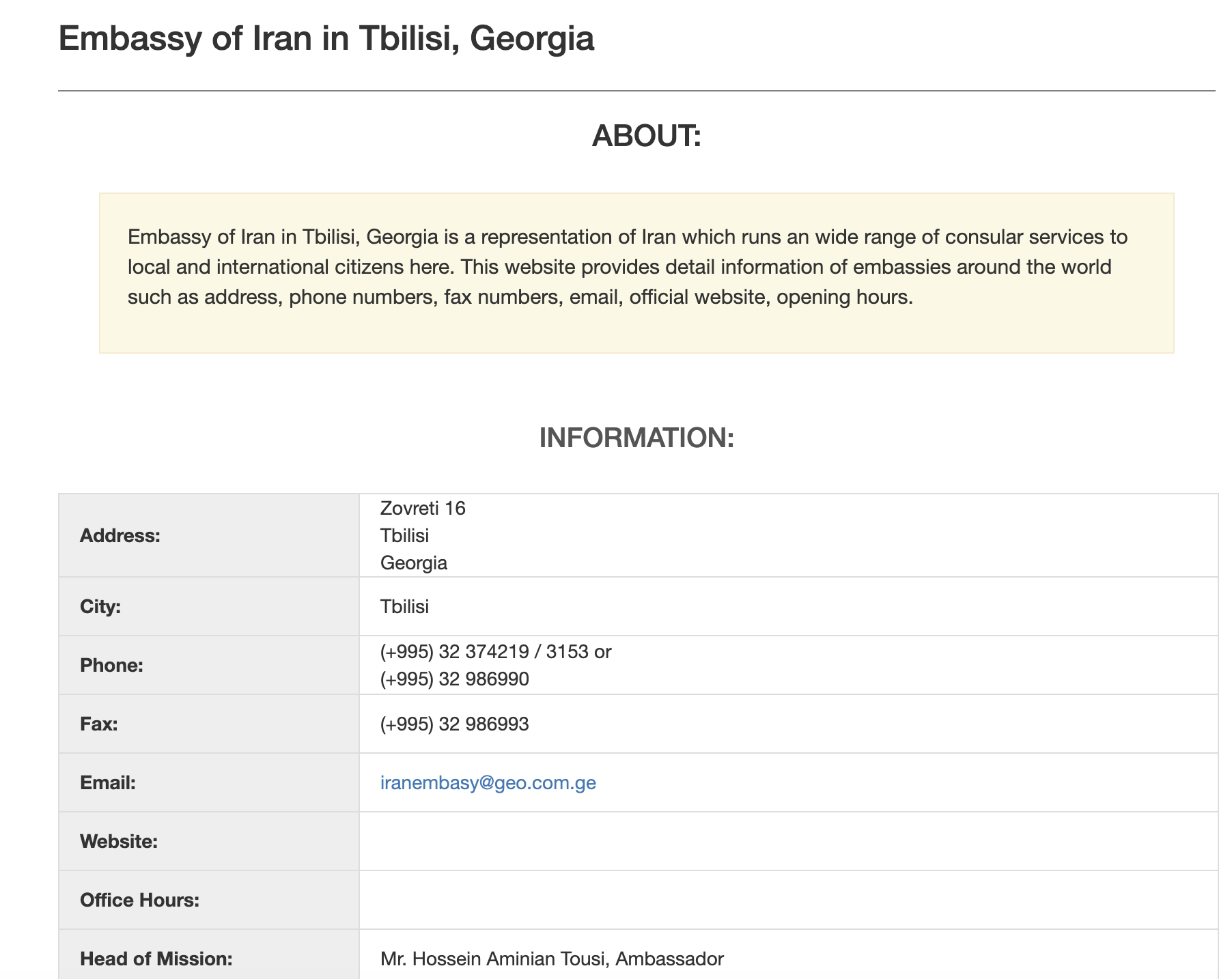Screen dimensions: 1232x979
Task: Click phone number (+995) 32 986990
Action: [x=454, y=679]
